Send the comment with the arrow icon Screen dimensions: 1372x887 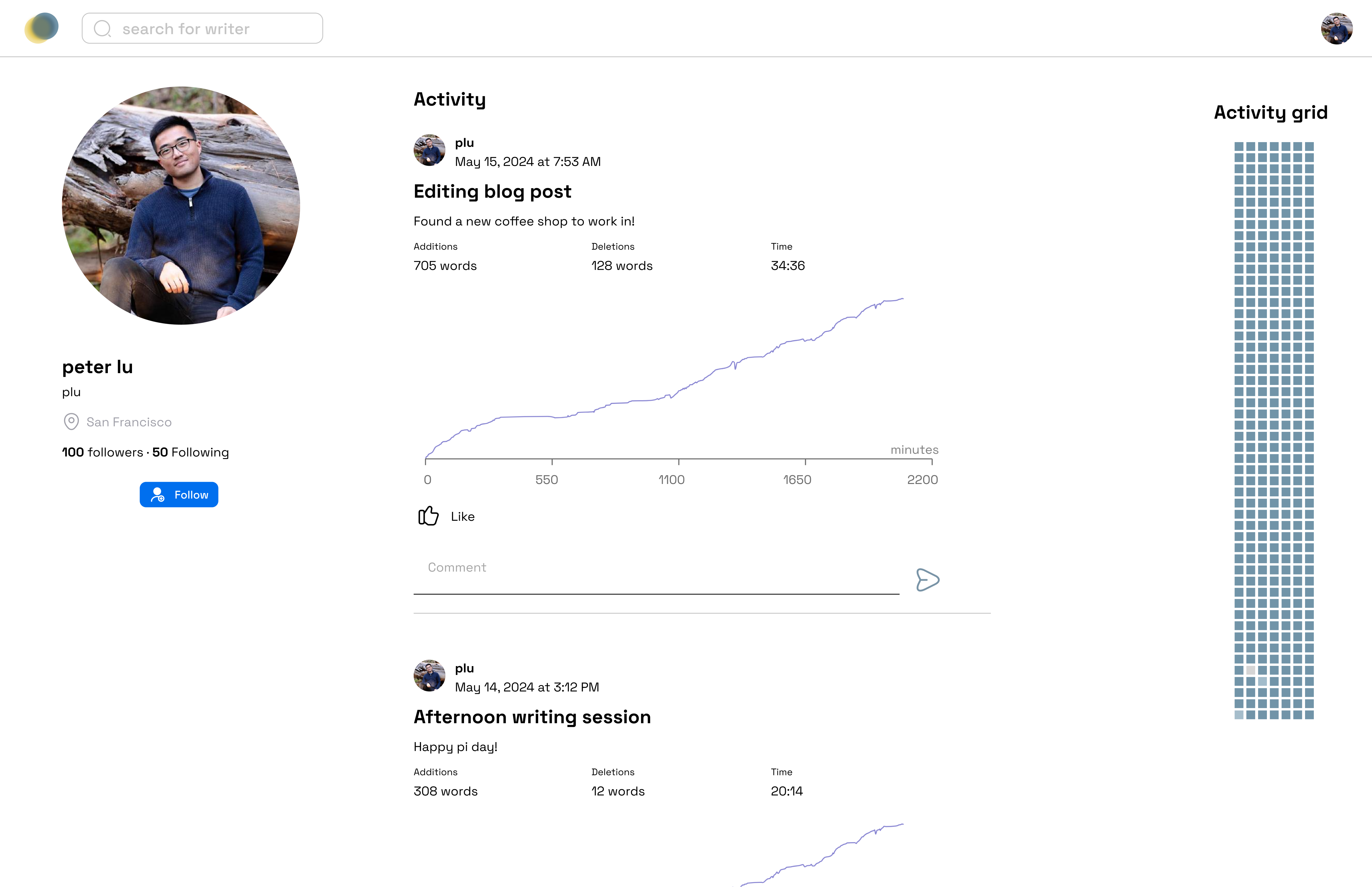(927, 579)
